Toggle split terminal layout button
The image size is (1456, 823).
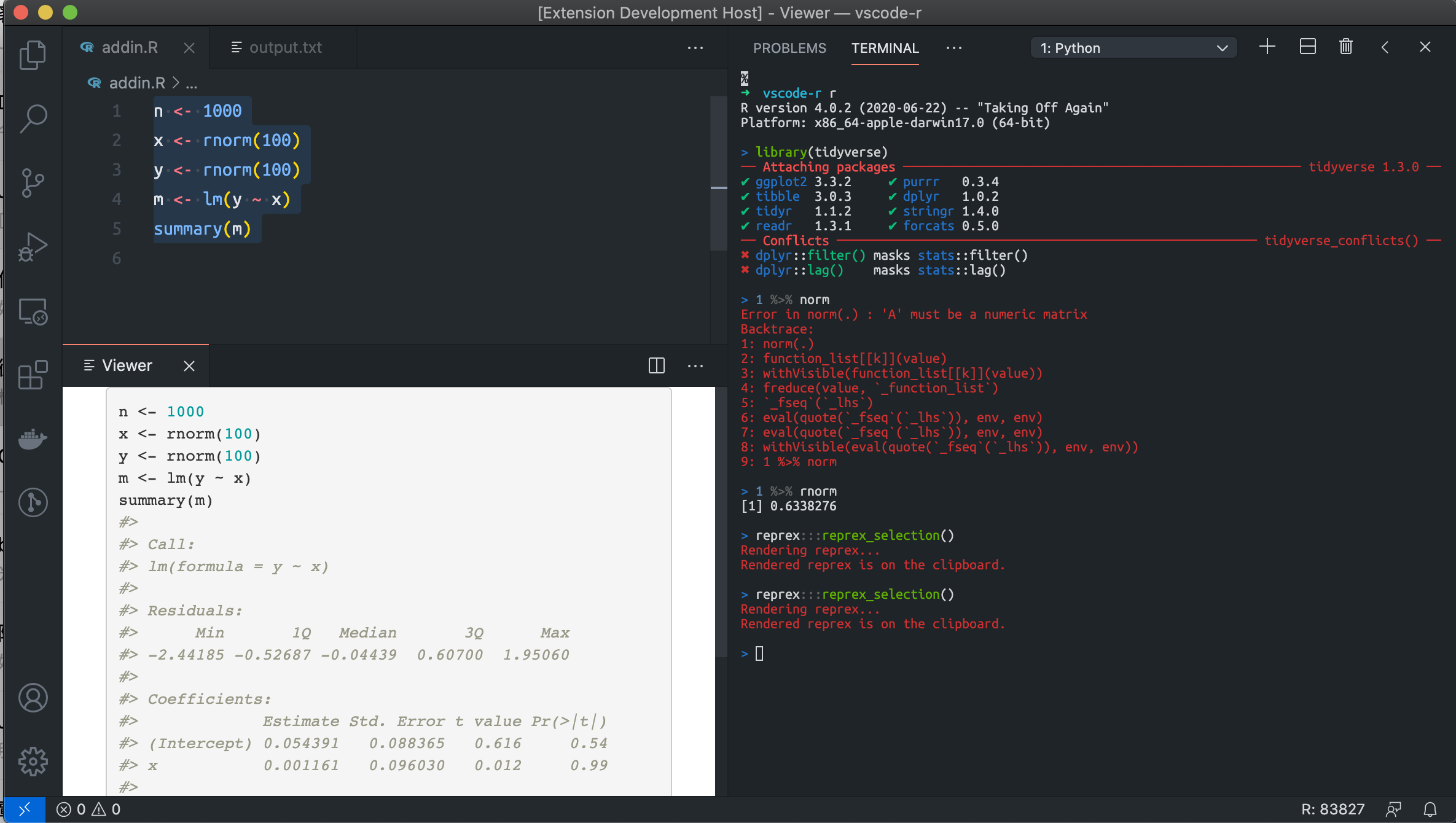coord(1308,47)
